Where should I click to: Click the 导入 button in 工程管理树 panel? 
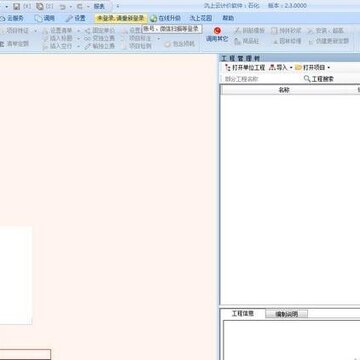278,68
